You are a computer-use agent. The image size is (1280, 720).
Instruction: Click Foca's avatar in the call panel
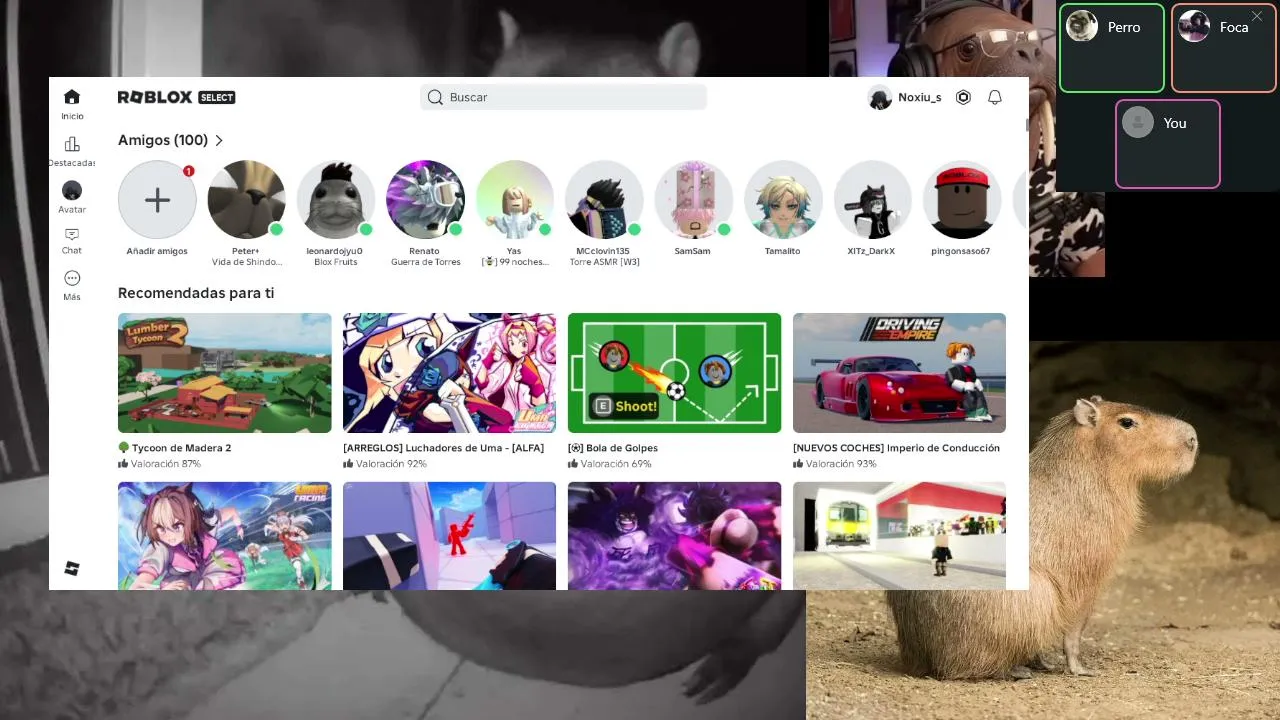pyautogui.click(x=1194, y=27)
